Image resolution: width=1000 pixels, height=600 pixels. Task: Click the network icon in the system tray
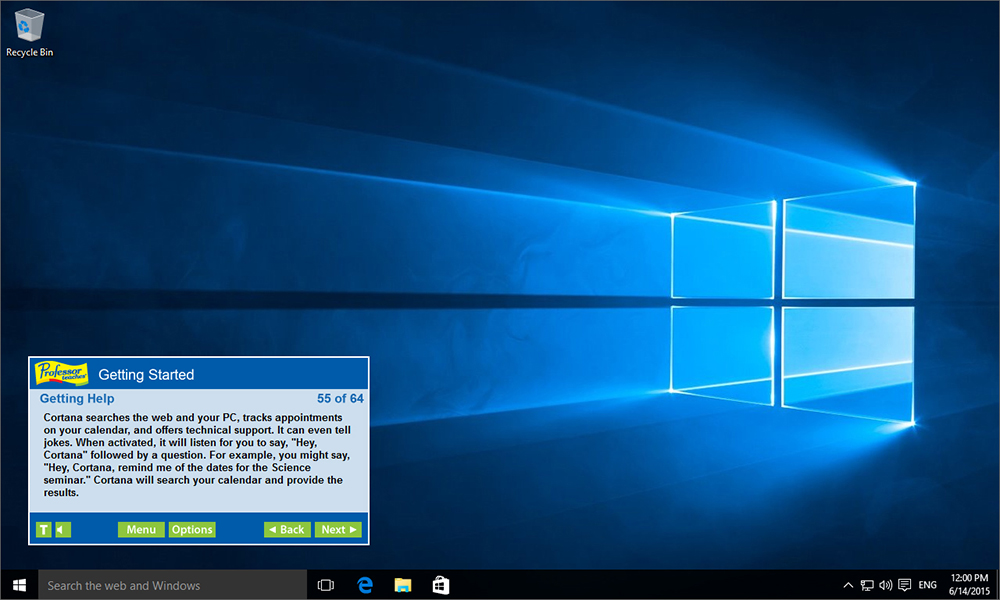pyautogui.click(x=868, y=584)
